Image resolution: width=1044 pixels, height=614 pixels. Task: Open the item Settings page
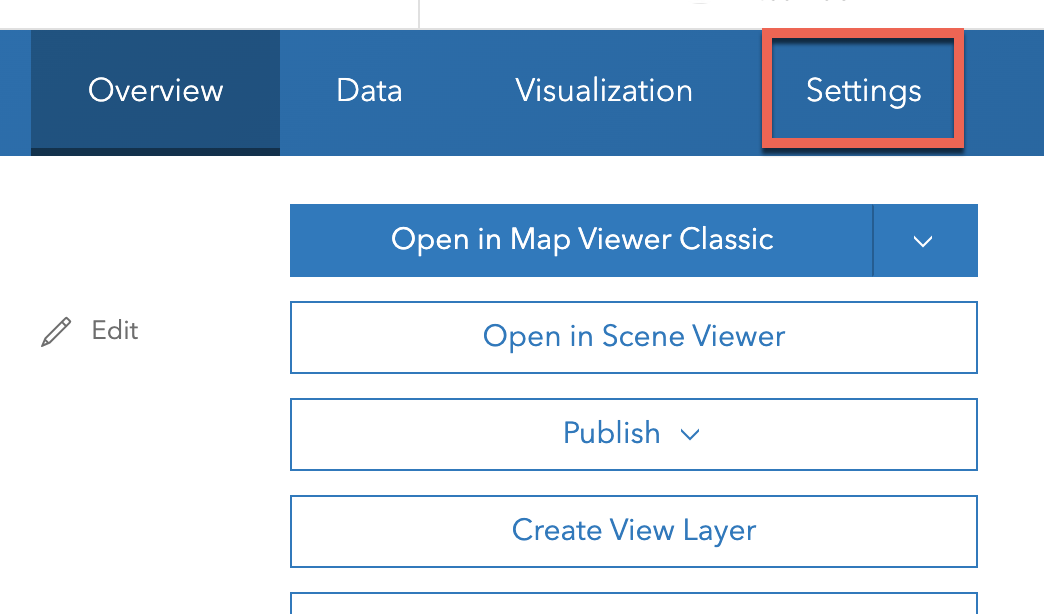(x=863, y=91)
